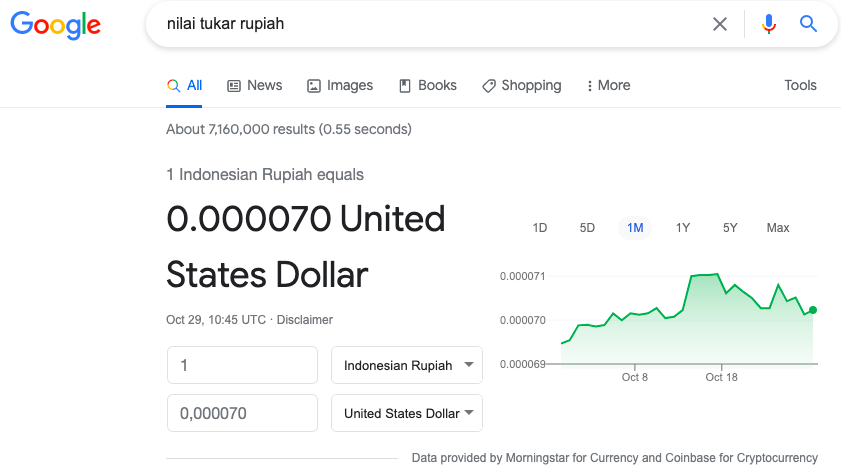
Task: Go to the Shopping tab
Action: (521, 86)
